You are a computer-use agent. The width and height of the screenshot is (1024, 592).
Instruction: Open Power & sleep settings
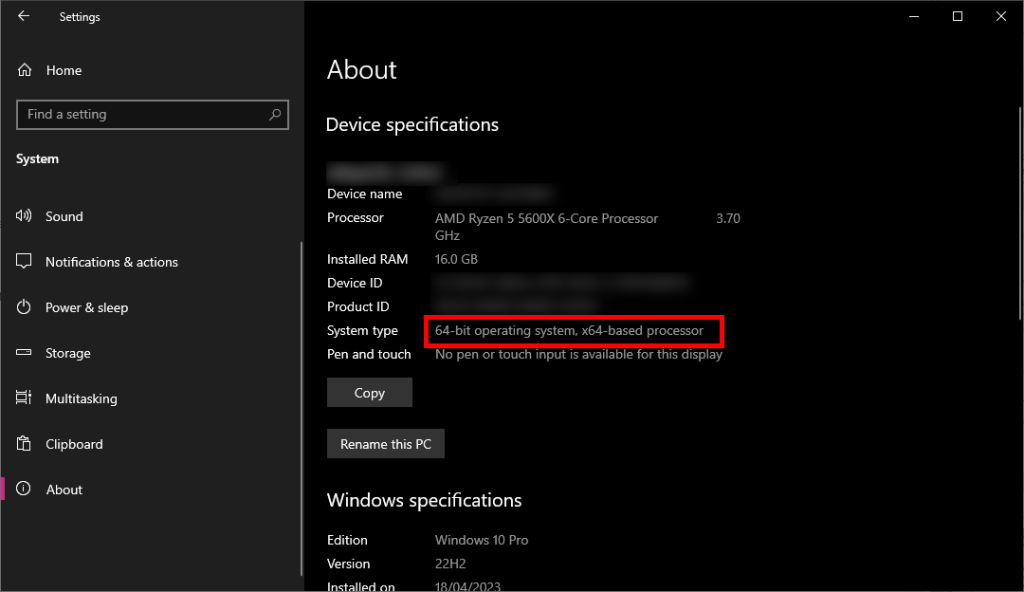pyautogui.click(x=86, y=308)
